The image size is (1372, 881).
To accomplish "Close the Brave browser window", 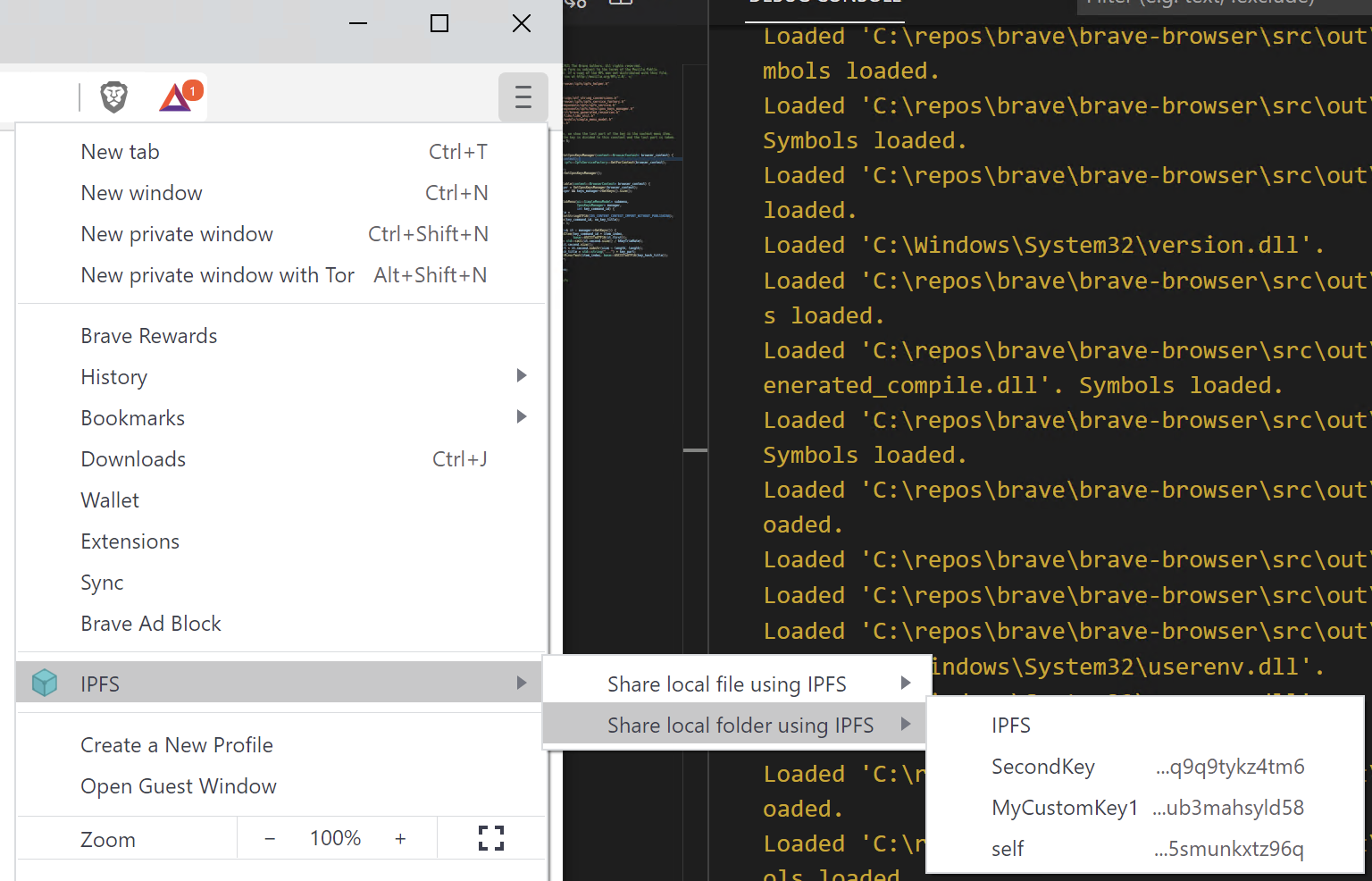I will point(522,23).
